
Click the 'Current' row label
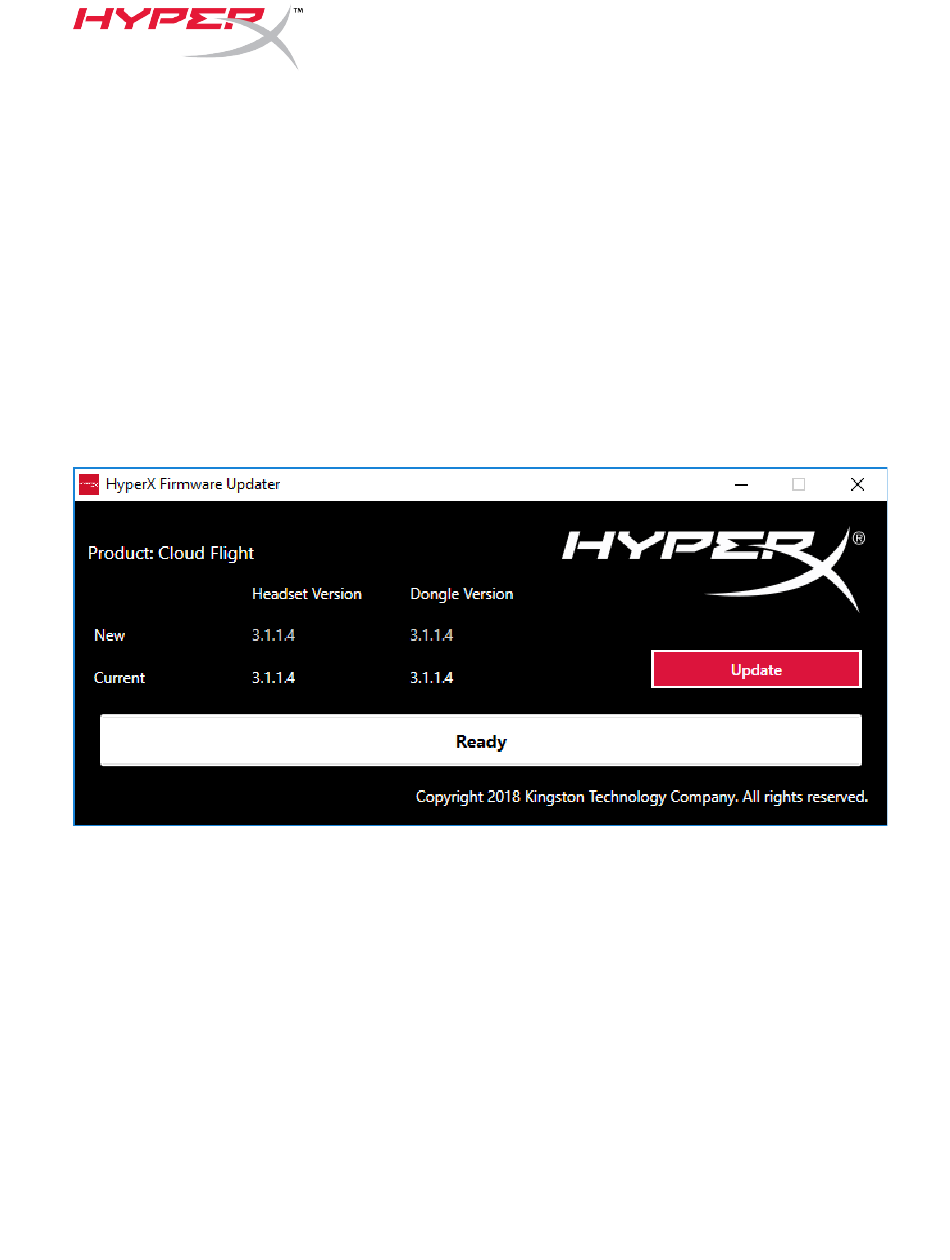120,678
